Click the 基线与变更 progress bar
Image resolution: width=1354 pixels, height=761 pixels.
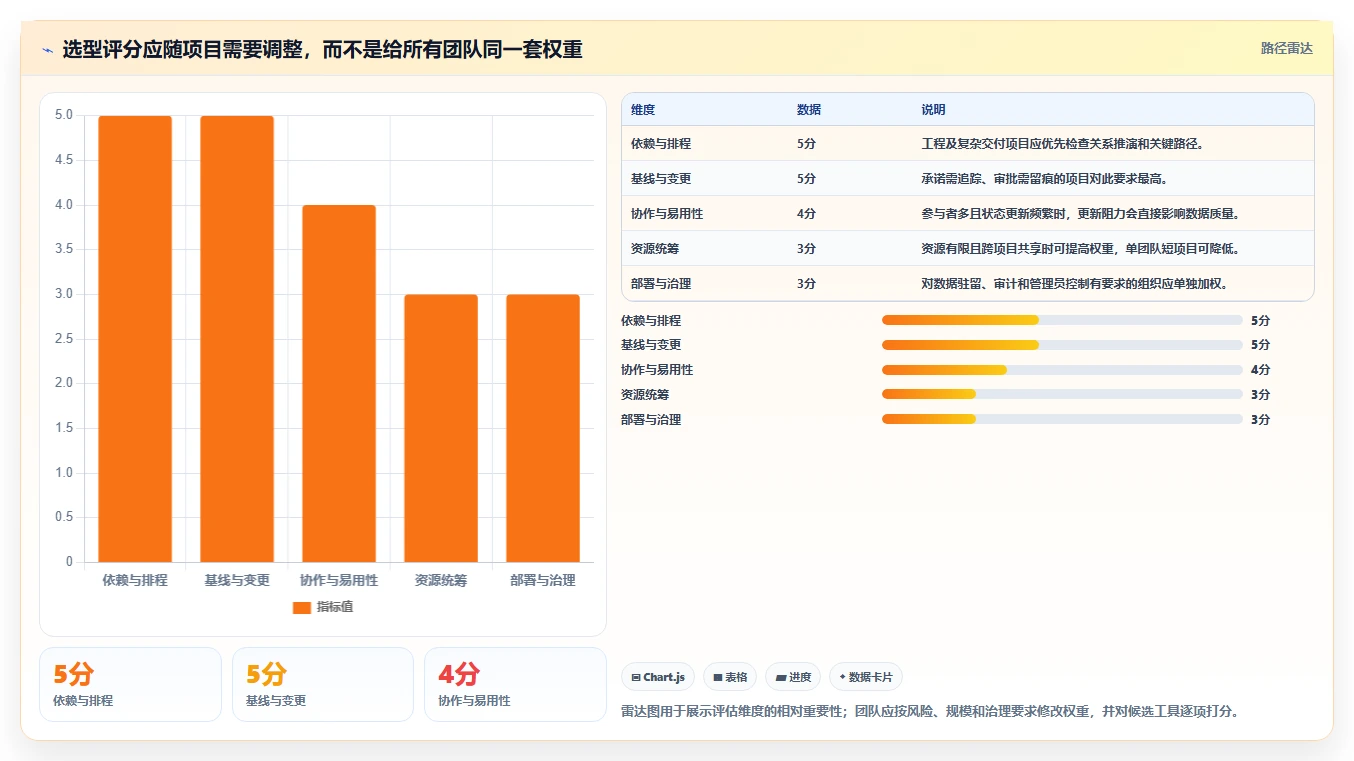tap(1062, 345)
